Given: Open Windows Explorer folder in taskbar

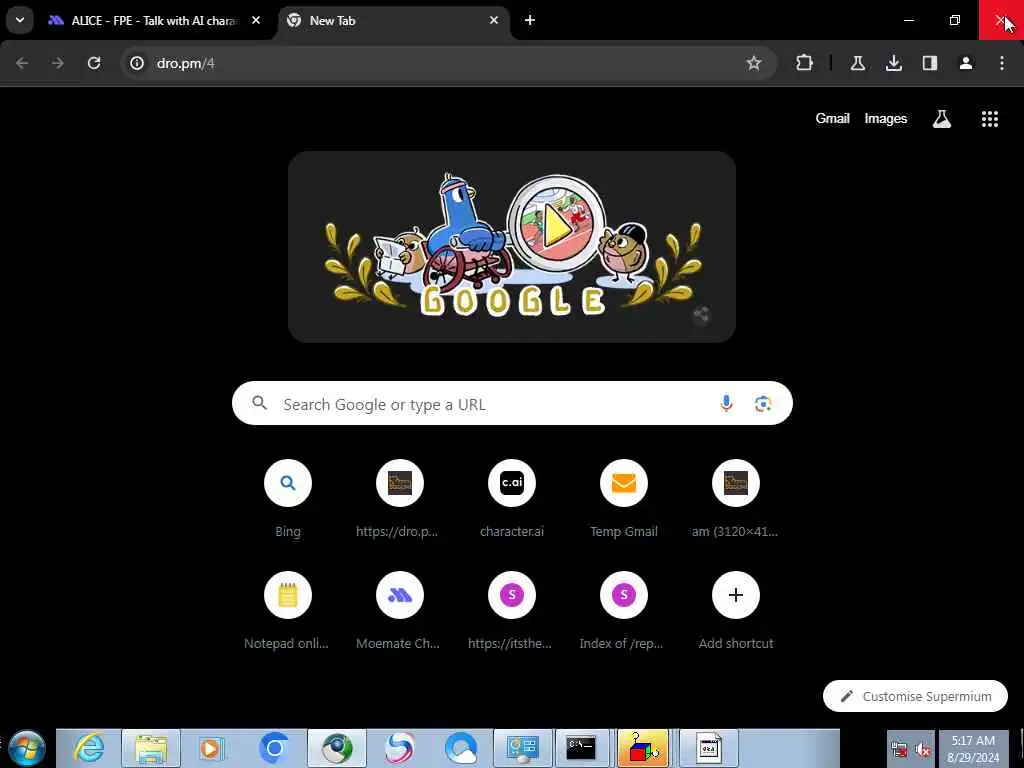Looking at the screenshot, I should tap(150, 748).
